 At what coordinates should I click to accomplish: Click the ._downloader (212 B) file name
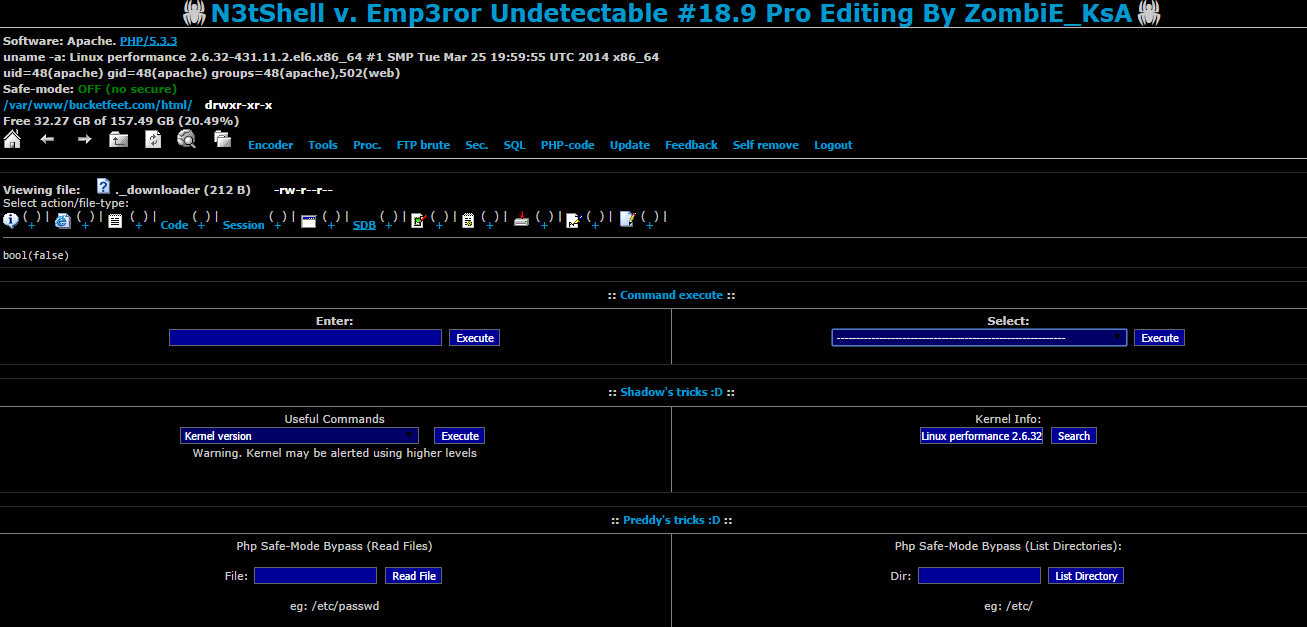[x=183, y=190]
